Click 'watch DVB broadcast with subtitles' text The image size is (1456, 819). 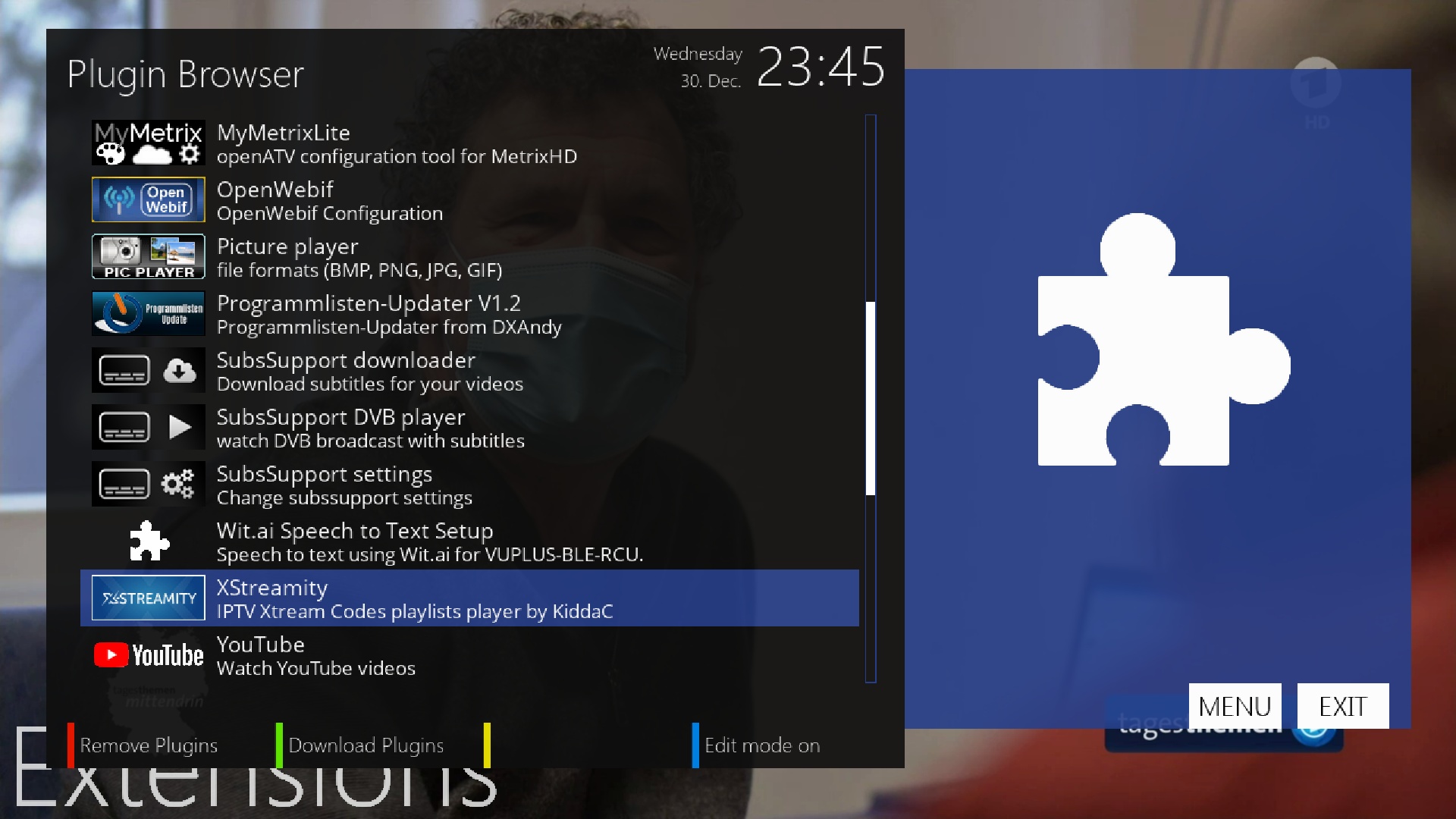click(x=370, y=441)
